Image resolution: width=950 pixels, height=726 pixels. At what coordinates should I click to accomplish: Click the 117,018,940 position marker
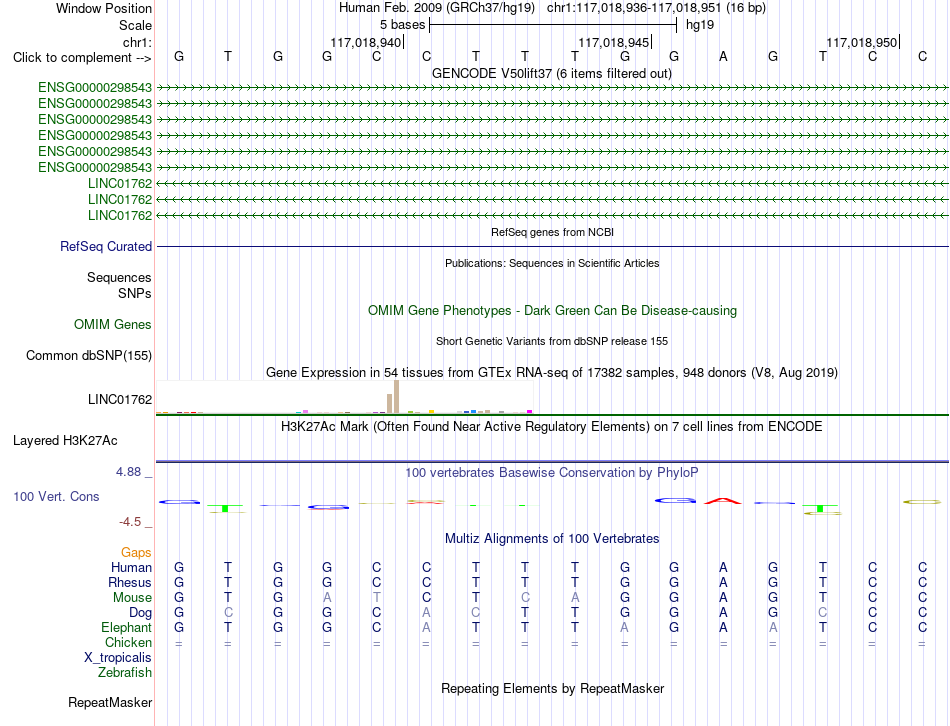(366, 42)
